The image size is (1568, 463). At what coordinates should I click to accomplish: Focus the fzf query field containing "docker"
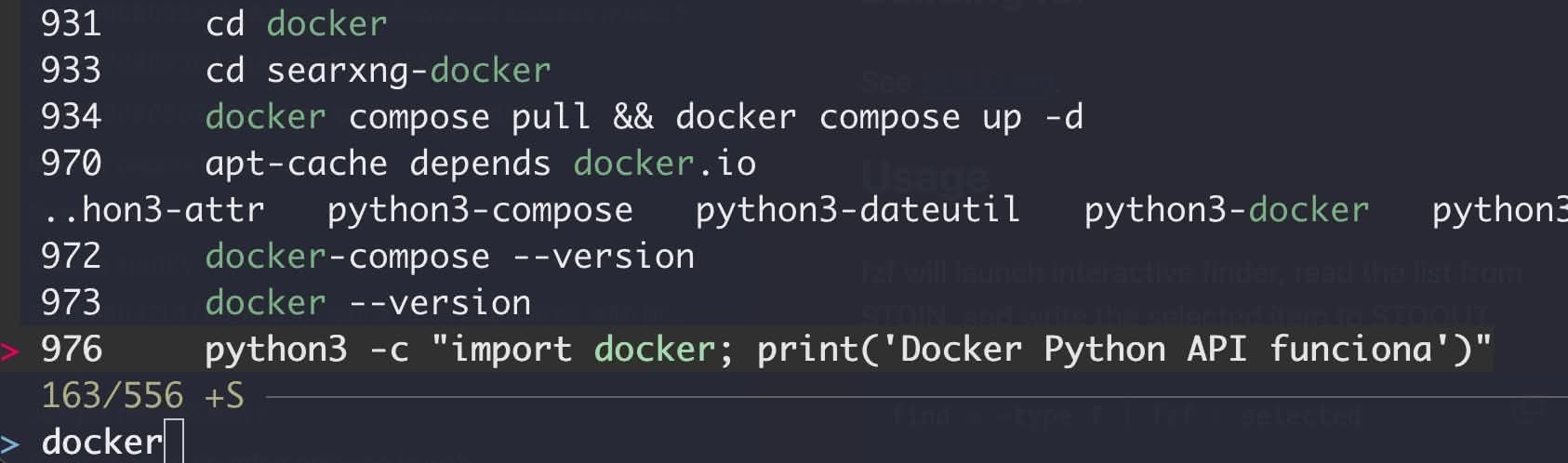pyautogui.click(x=102, y=443)
